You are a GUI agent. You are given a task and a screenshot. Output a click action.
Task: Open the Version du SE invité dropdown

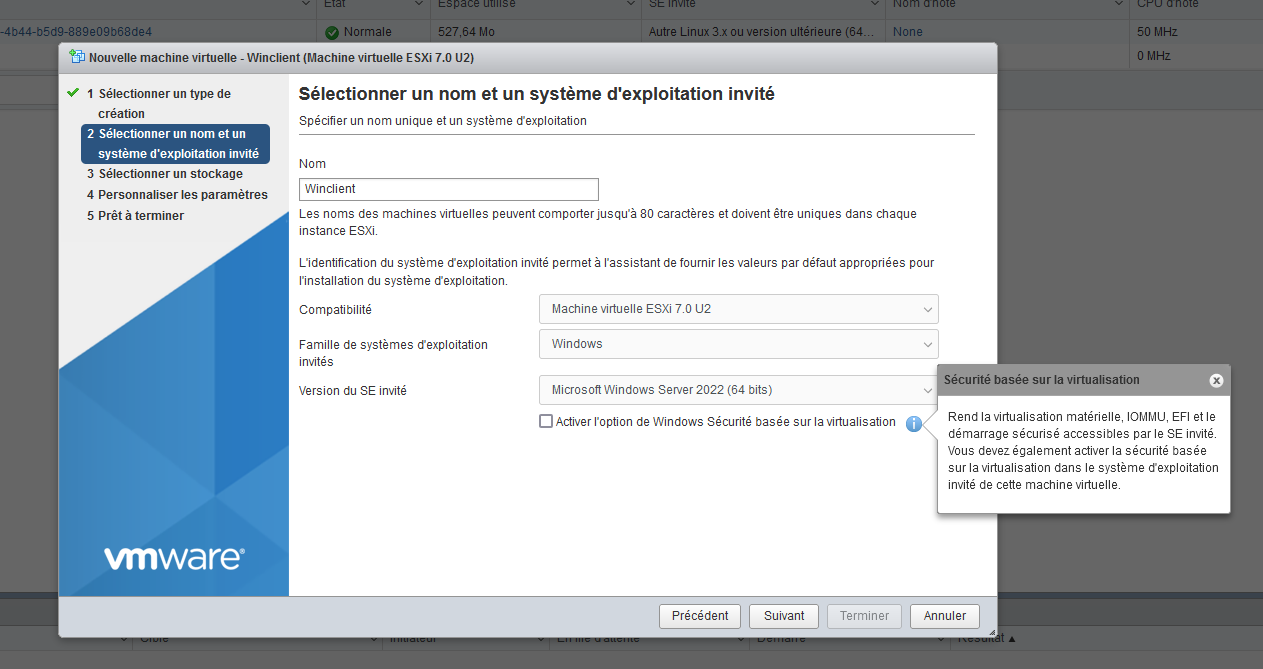(739, 390)
